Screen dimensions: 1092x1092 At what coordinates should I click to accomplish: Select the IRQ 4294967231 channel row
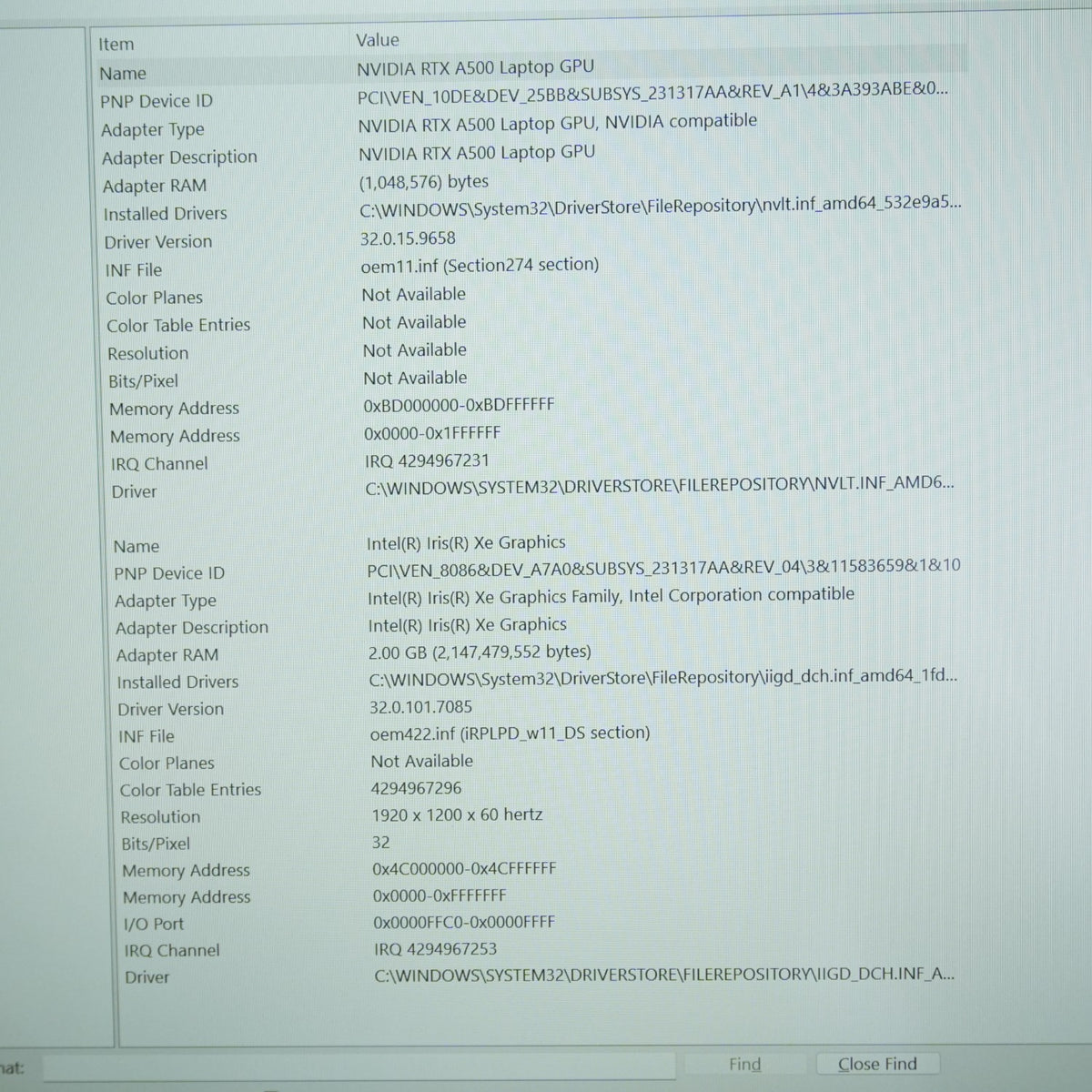pyautogui.click(x=537, y=461)
